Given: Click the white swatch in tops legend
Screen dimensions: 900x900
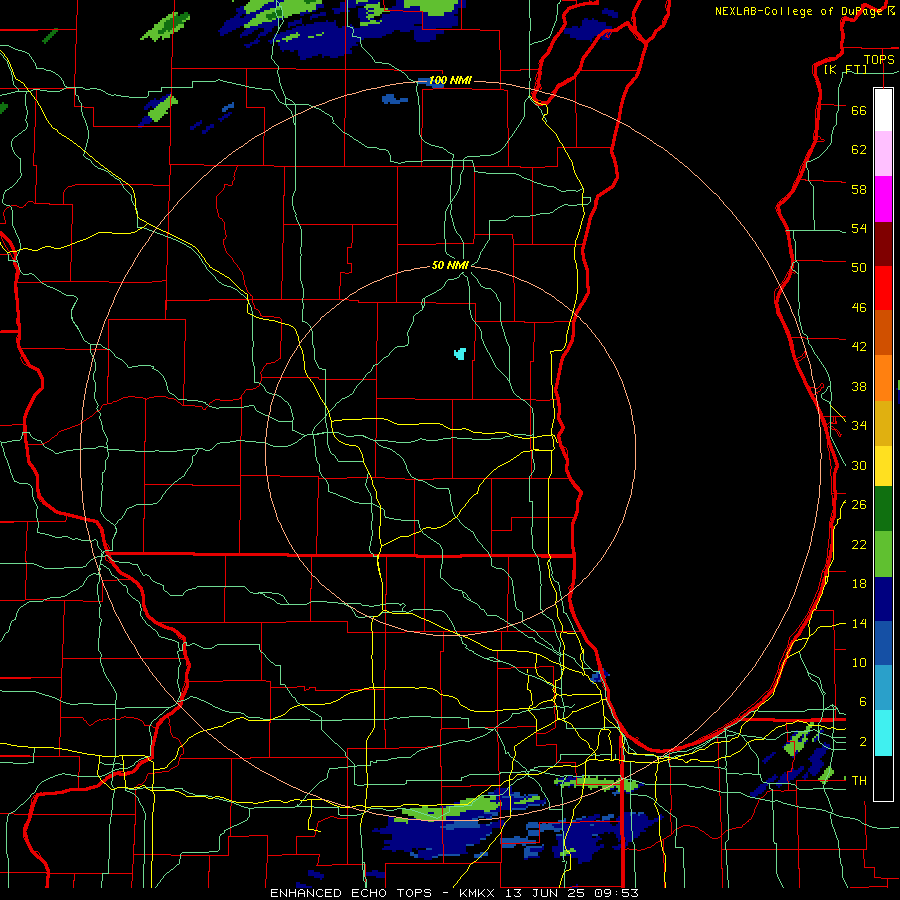Looking at the screenshot, I should (x=883, y=110).
